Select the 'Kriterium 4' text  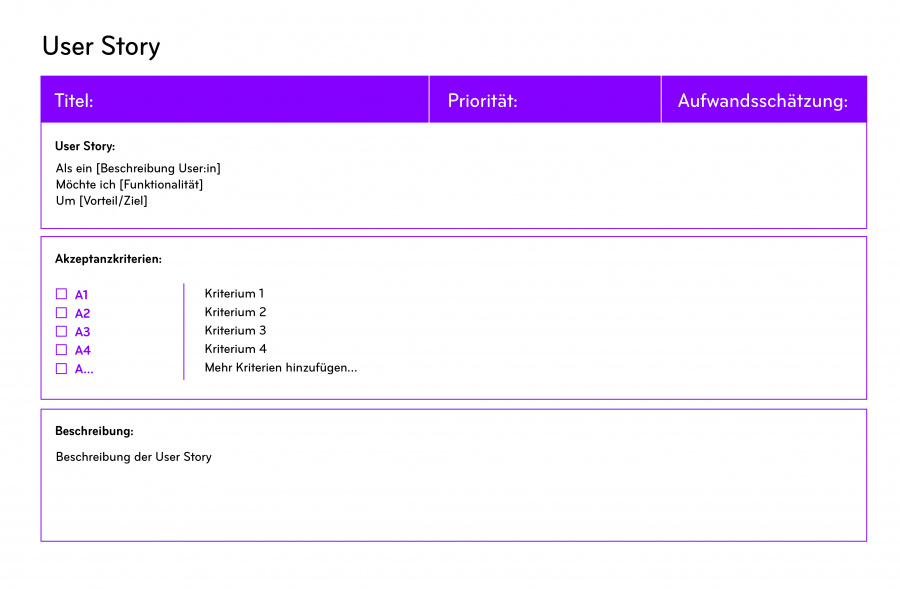pyautogui.click(x=235, y=349)
